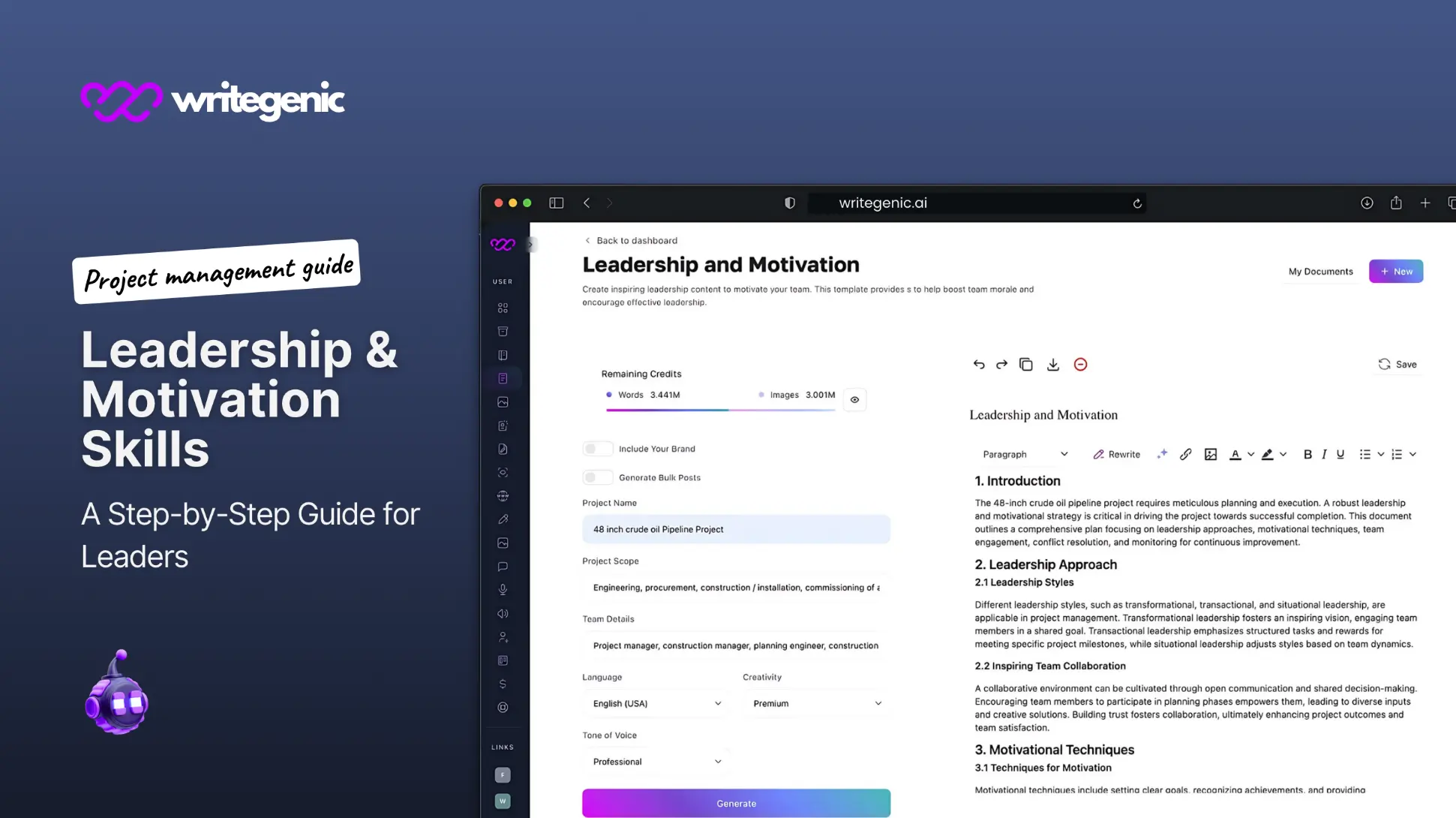Image resolution: width=1456 pixels, height=818 pixels.
Task: Click the eye icon next to Remaining Credits
Action: [854, 399]
